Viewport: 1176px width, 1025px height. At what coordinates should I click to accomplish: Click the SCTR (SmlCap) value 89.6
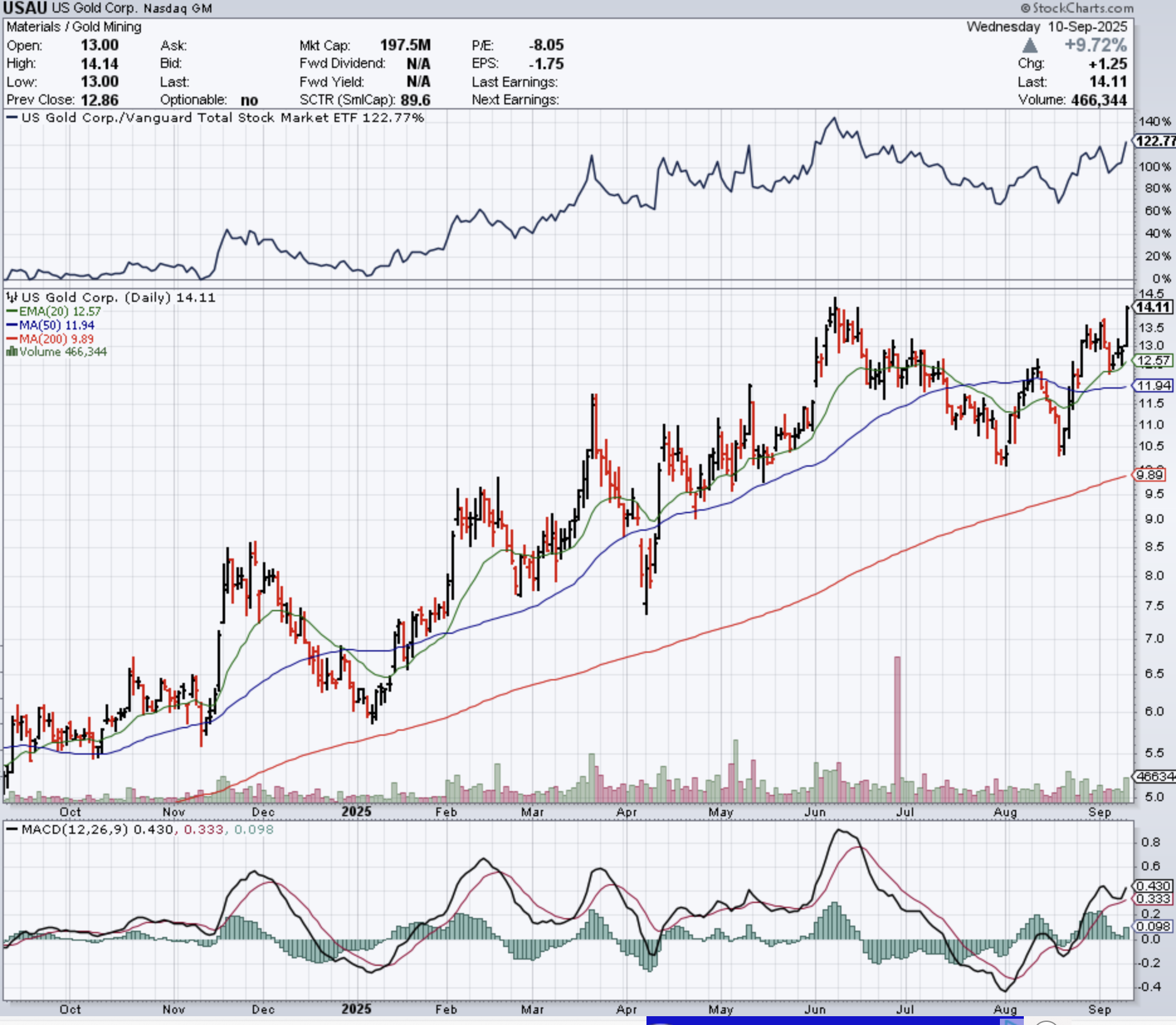click(x=415, y=100)
